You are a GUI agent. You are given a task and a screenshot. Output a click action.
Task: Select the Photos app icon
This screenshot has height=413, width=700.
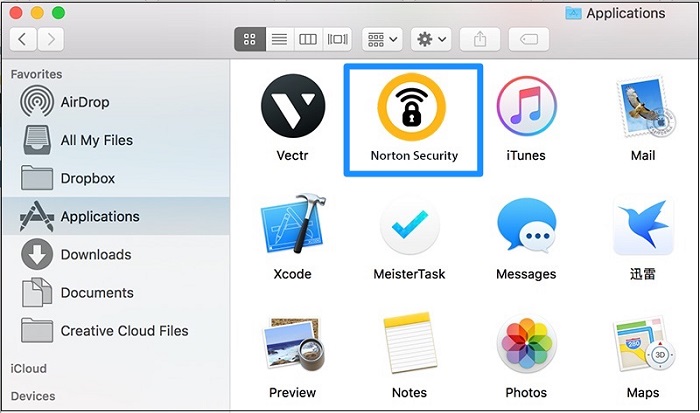pyautogui.click(x=527, y=344)
